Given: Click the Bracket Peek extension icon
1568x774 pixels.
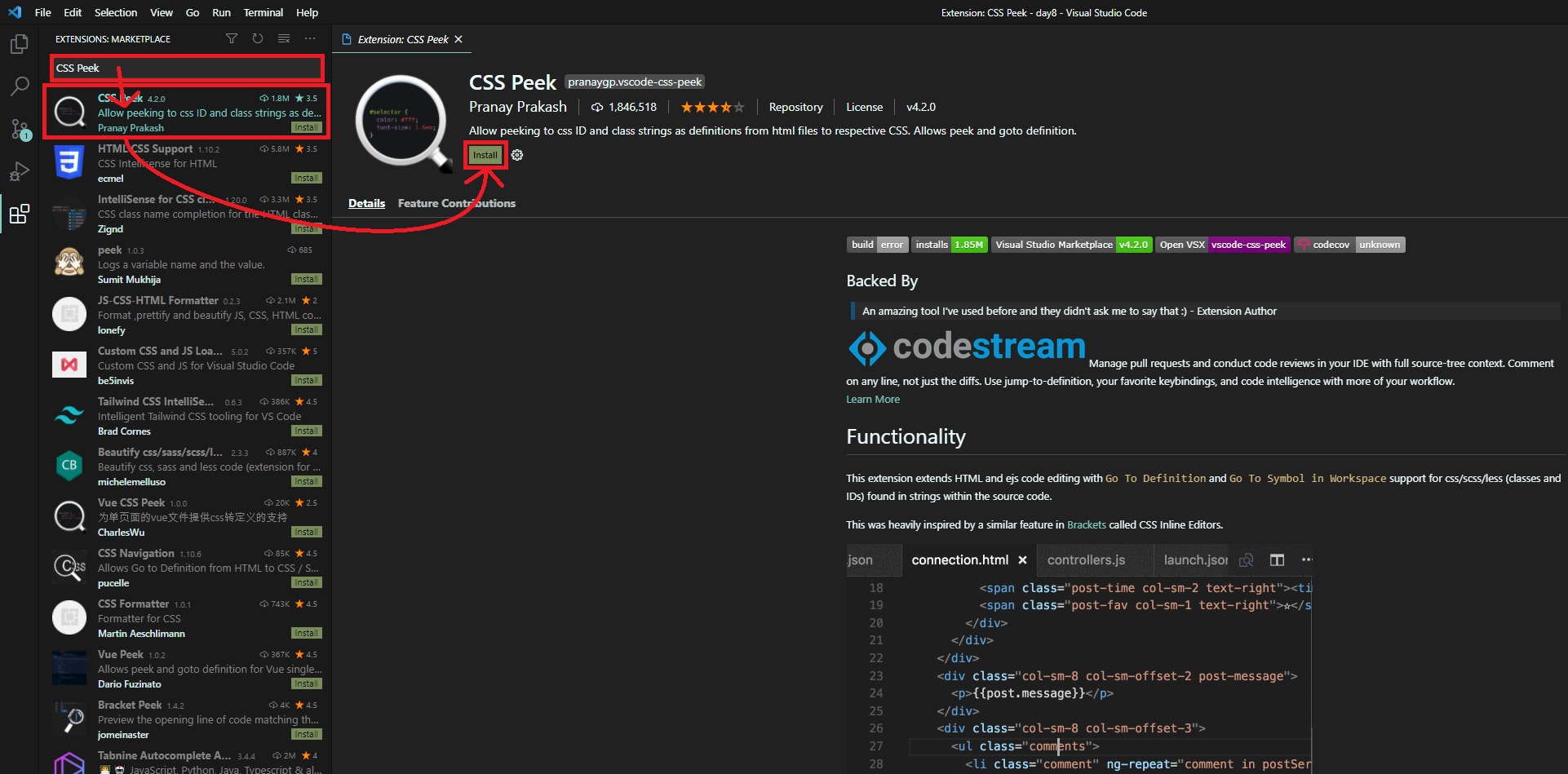Looking at the screenshot, I should (69, 719).
